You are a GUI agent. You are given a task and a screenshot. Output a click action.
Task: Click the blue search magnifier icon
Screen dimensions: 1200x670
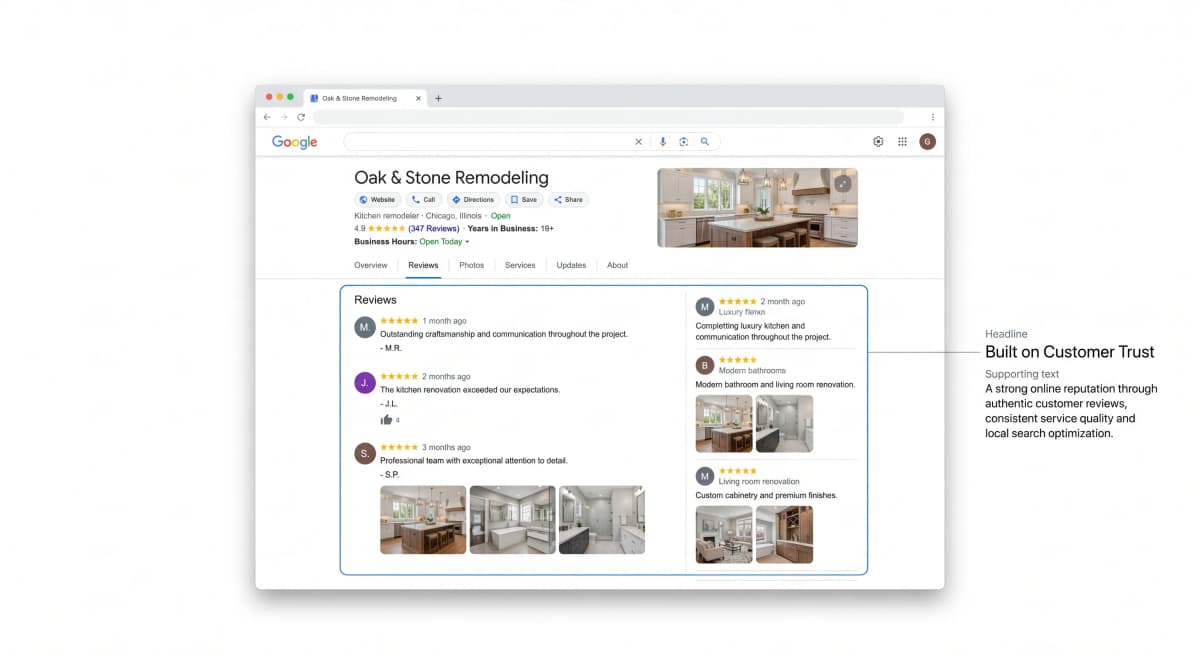click(705, 142)
